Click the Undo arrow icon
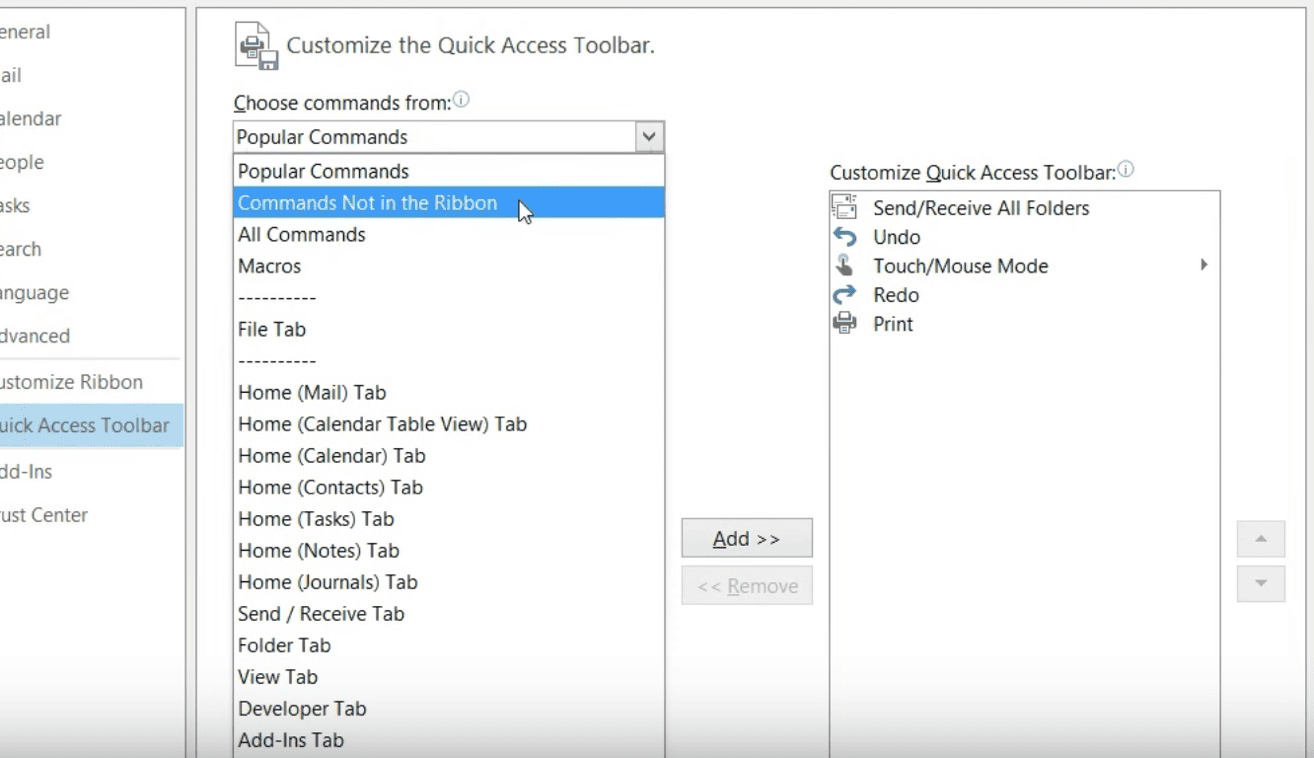This screenshot has width=1314, height=758. point(845,237)
